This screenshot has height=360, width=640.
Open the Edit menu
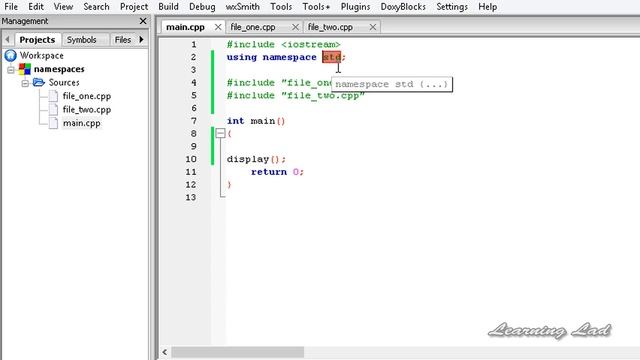36,7
